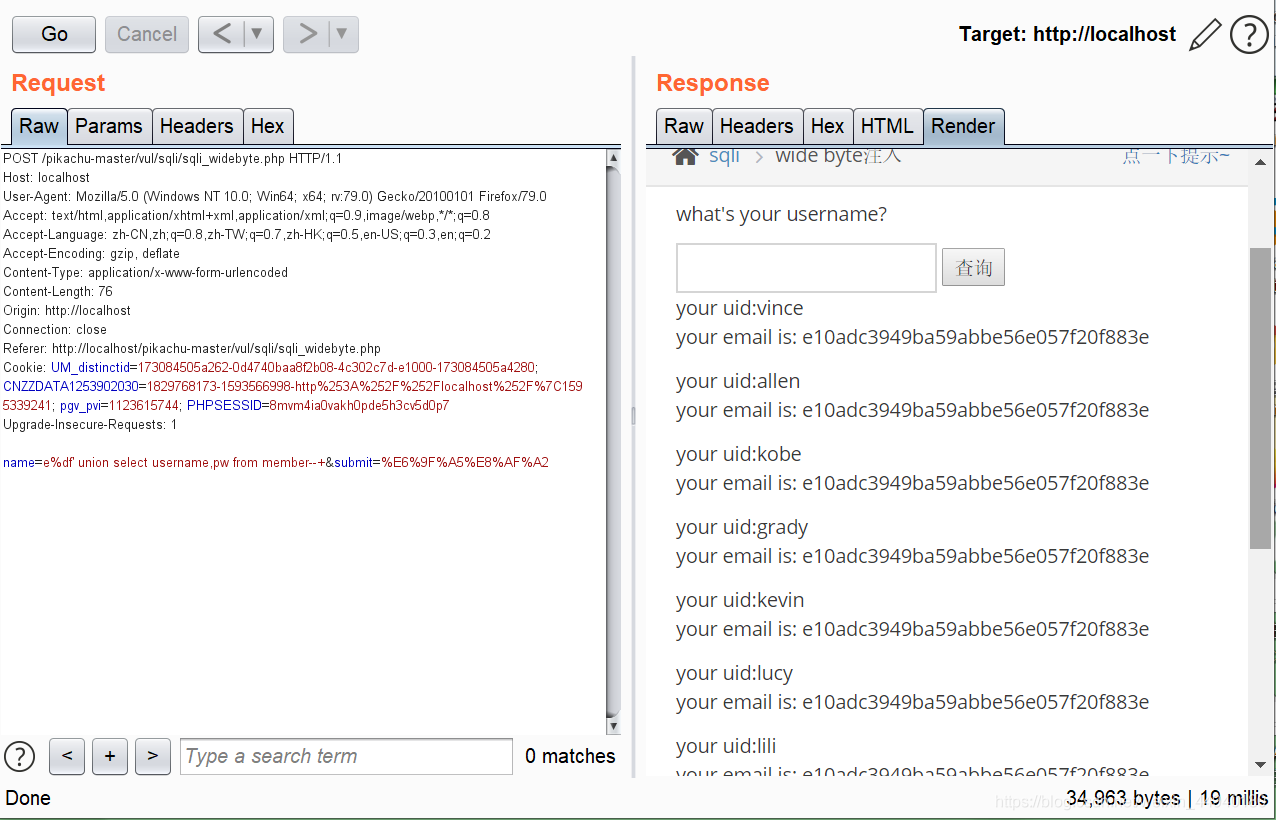Click the hint link at top right of page
Viewport: 1276px width, 820px height.
click(x=1176, y=156)
